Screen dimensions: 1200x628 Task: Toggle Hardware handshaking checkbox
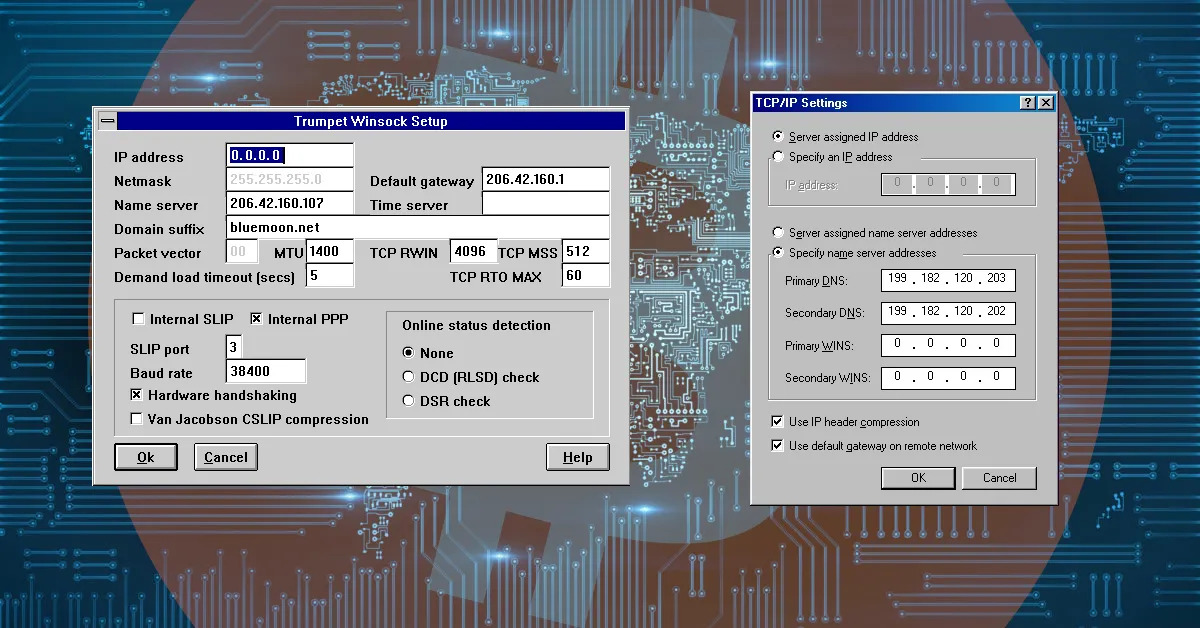click(x=137, y=395)
